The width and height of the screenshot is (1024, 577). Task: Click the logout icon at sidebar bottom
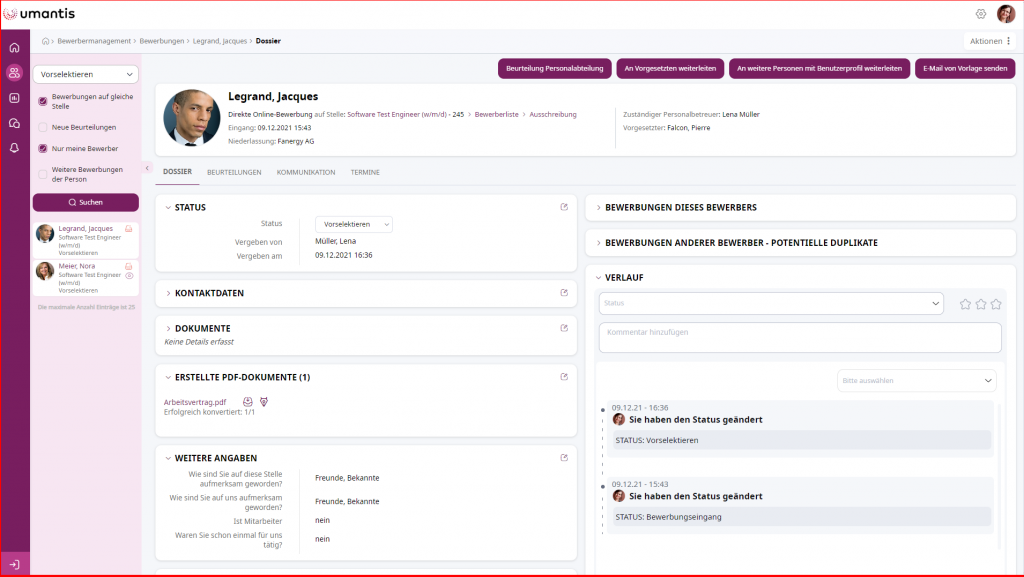coord(14,565)
